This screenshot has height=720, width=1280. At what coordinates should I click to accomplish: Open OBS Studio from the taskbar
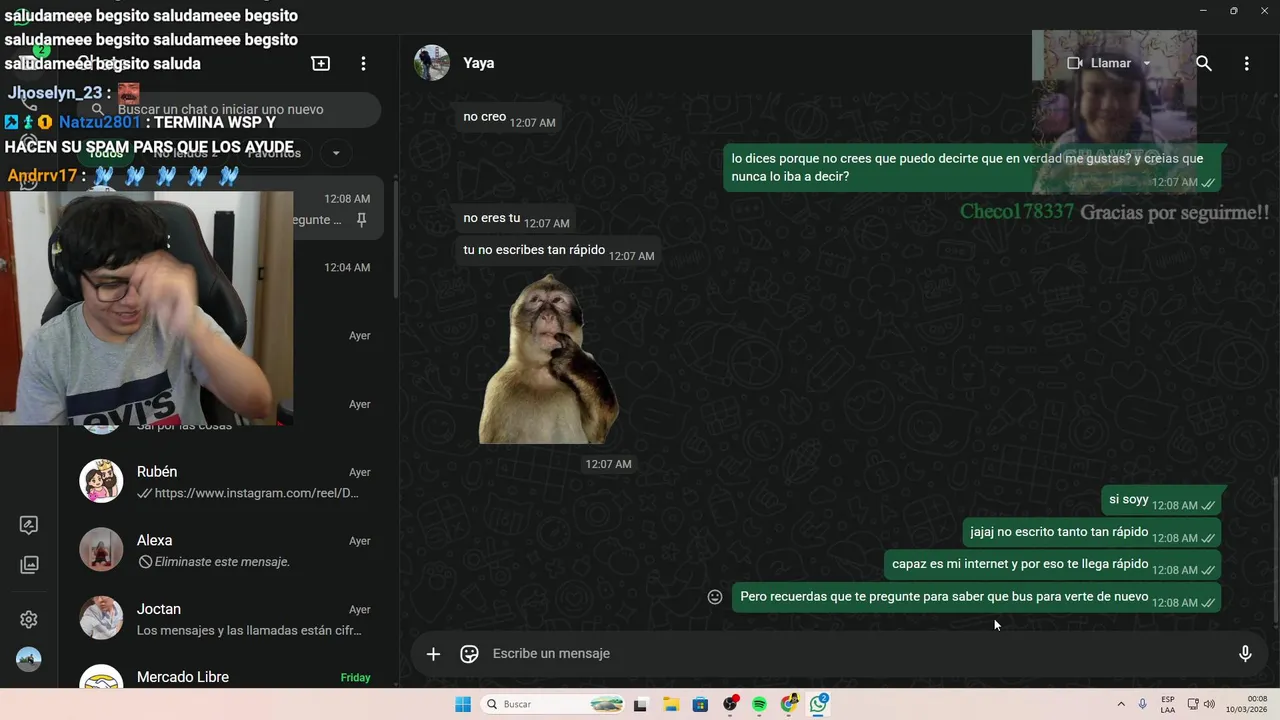tap(730, 704)
